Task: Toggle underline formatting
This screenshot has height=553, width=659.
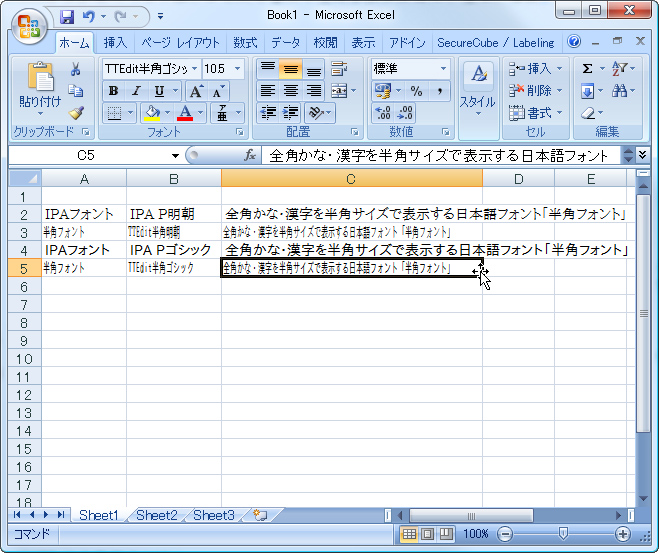Action: (159, 91)
